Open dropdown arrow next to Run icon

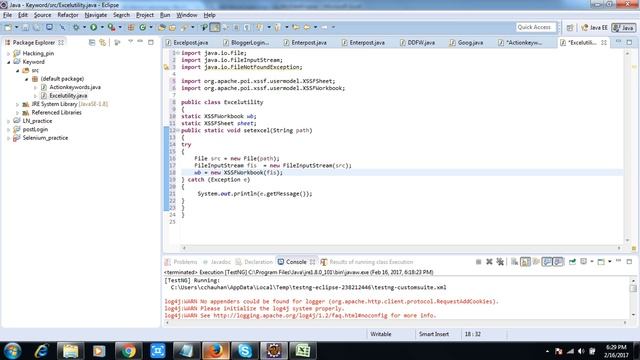tap(102, 27)
